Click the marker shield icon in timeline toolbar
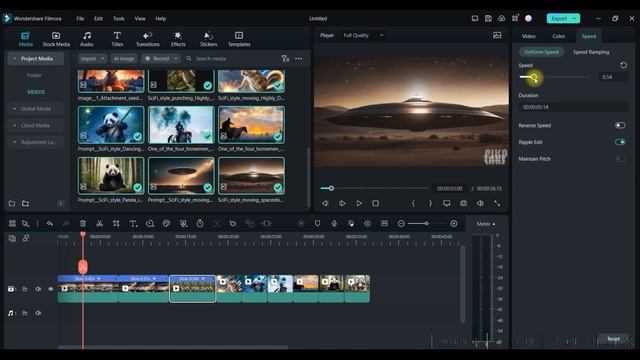This screenshot has width=640, height=360. pyautogui.click(x=317, y=224)
